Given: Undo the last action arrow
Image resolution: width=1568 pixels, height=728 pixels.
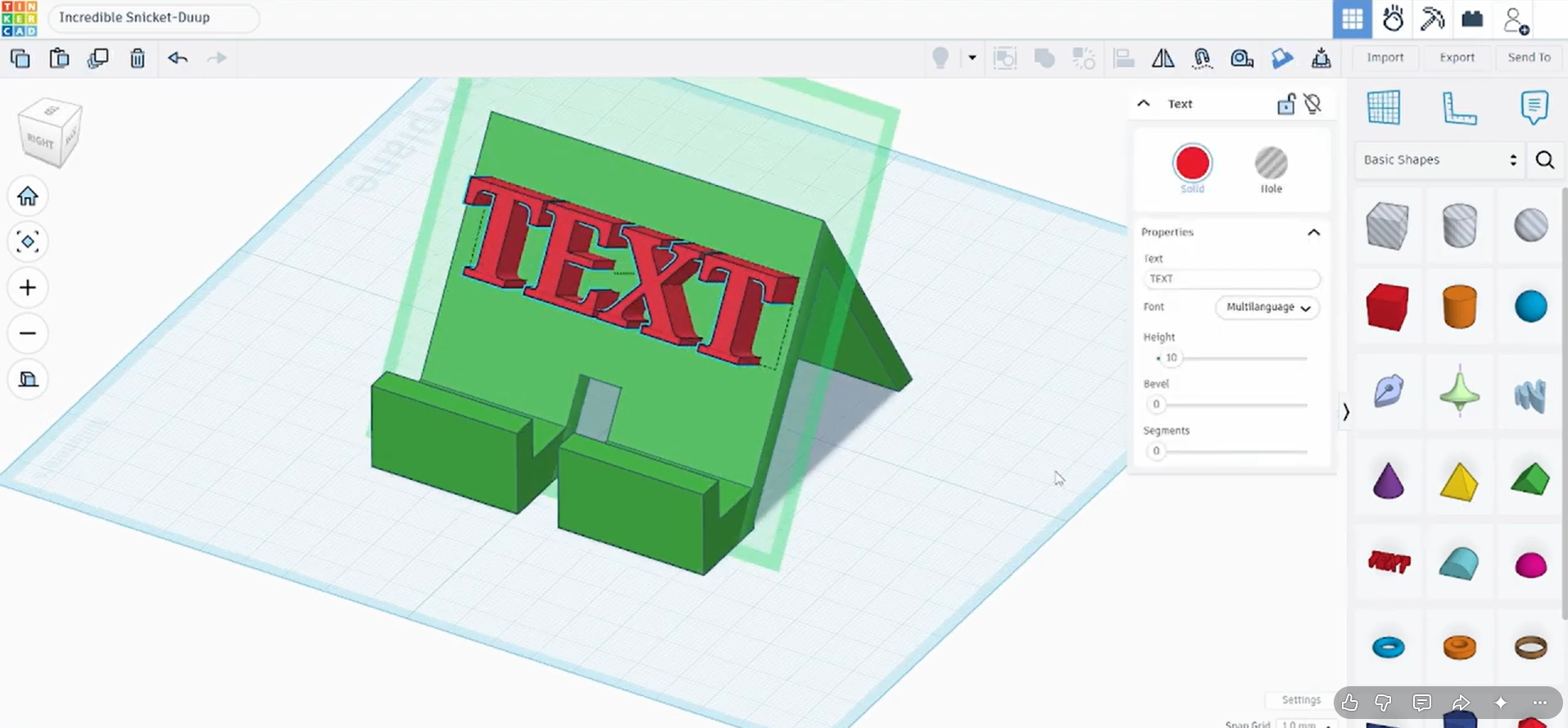Looking at the screenshot, I should [178, 57].
